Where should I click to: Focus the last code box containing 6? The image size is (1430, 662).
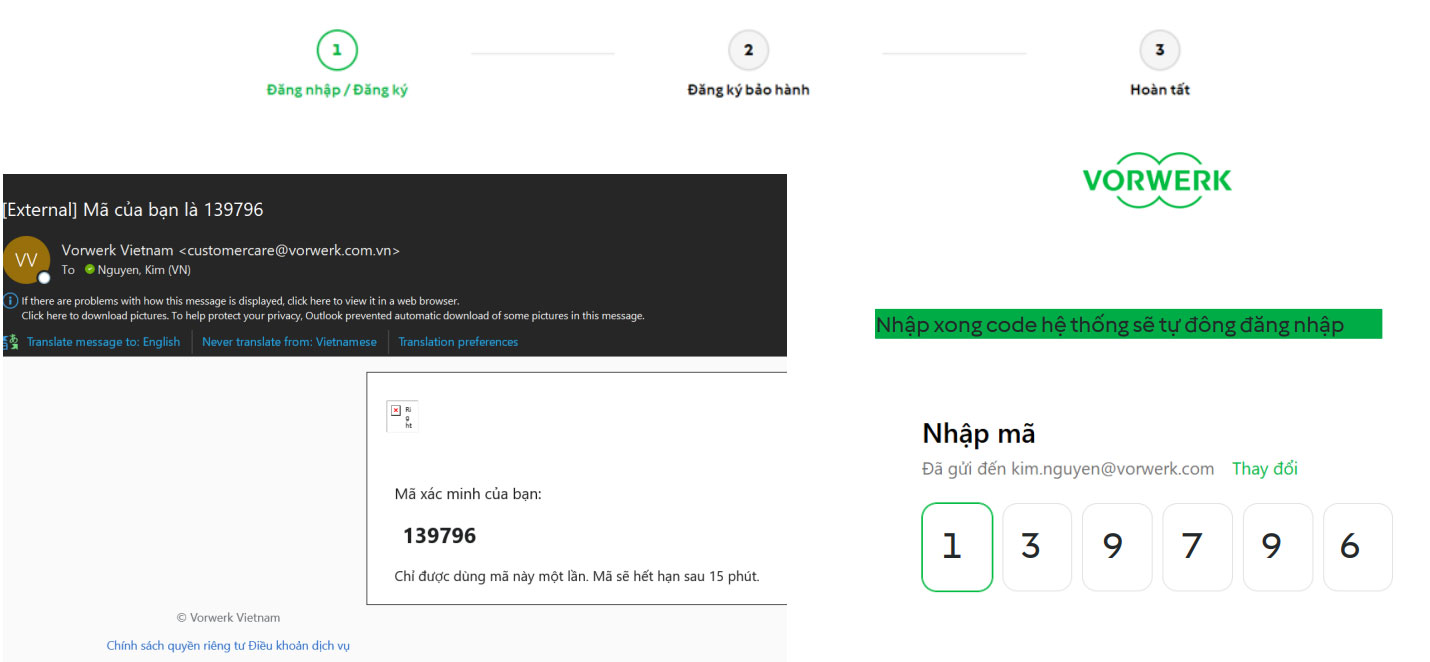pyautogui.click(x=1357, y=547)
